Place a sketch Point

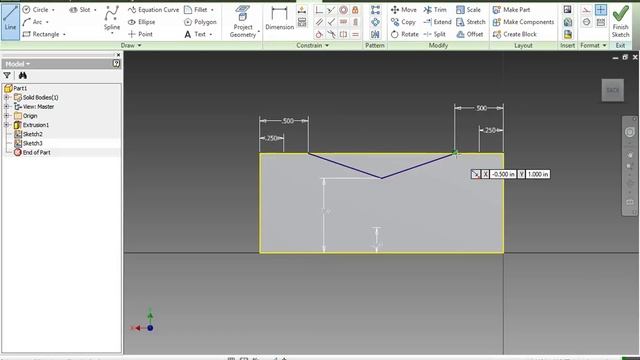coord(140,34)
